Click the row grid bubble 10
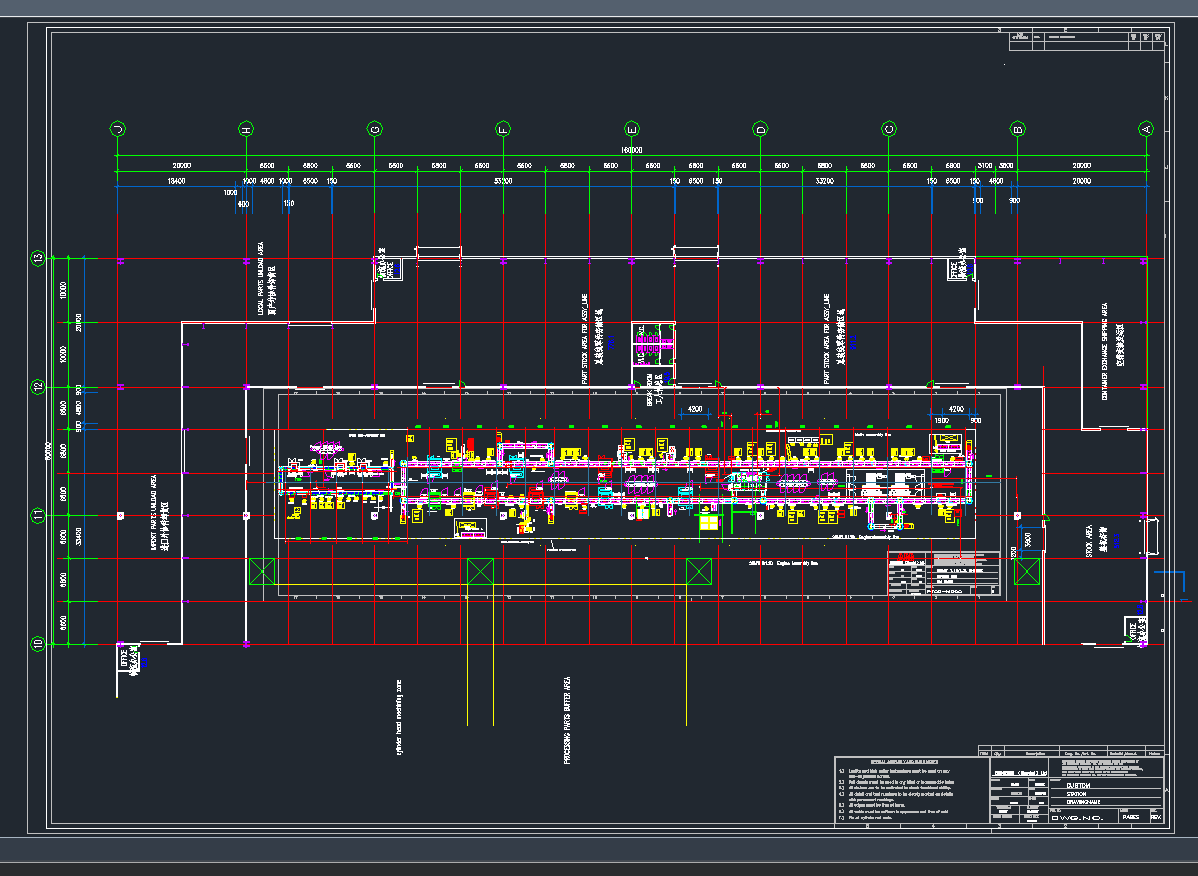The width and height of the screenshot is (1198, 876). (39, 645)
